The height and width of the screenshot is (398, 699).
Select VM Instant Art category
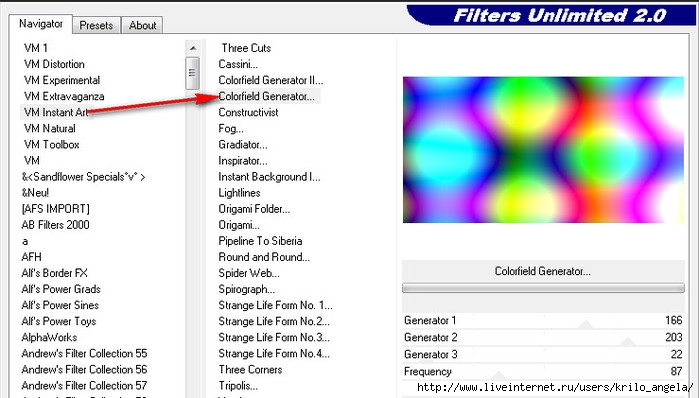coord(56,112)
